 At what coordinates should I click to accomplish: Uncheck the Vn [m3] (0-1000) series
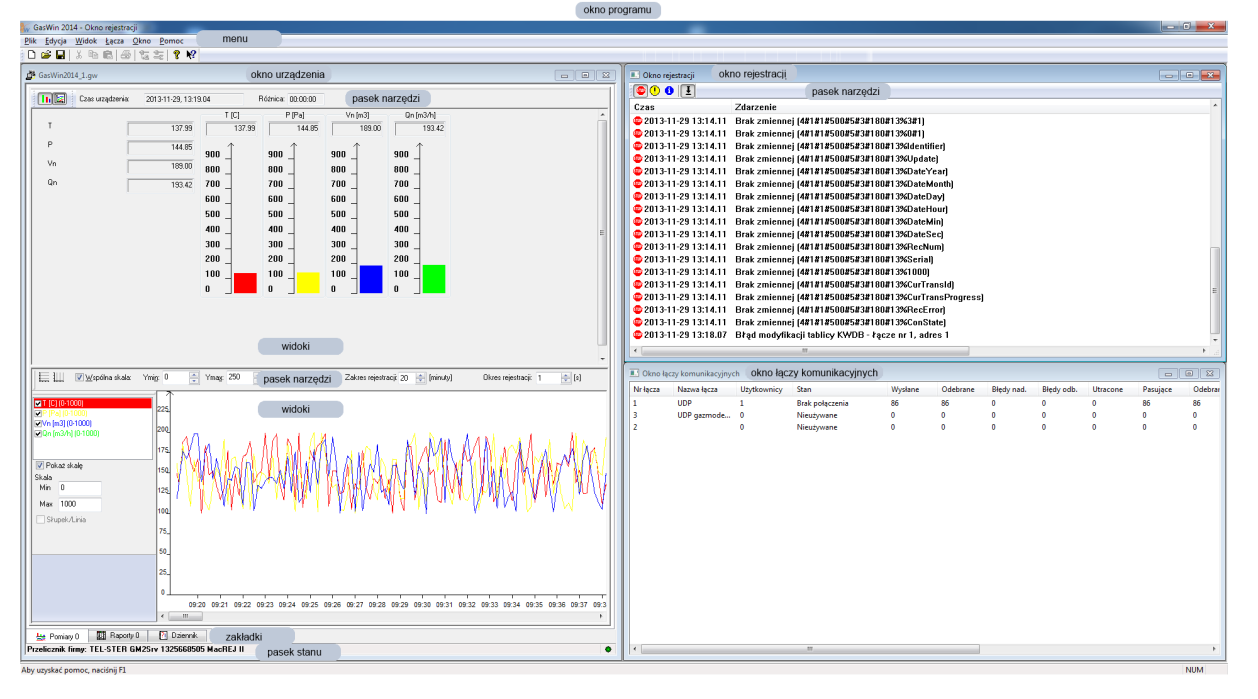point(39,423)
